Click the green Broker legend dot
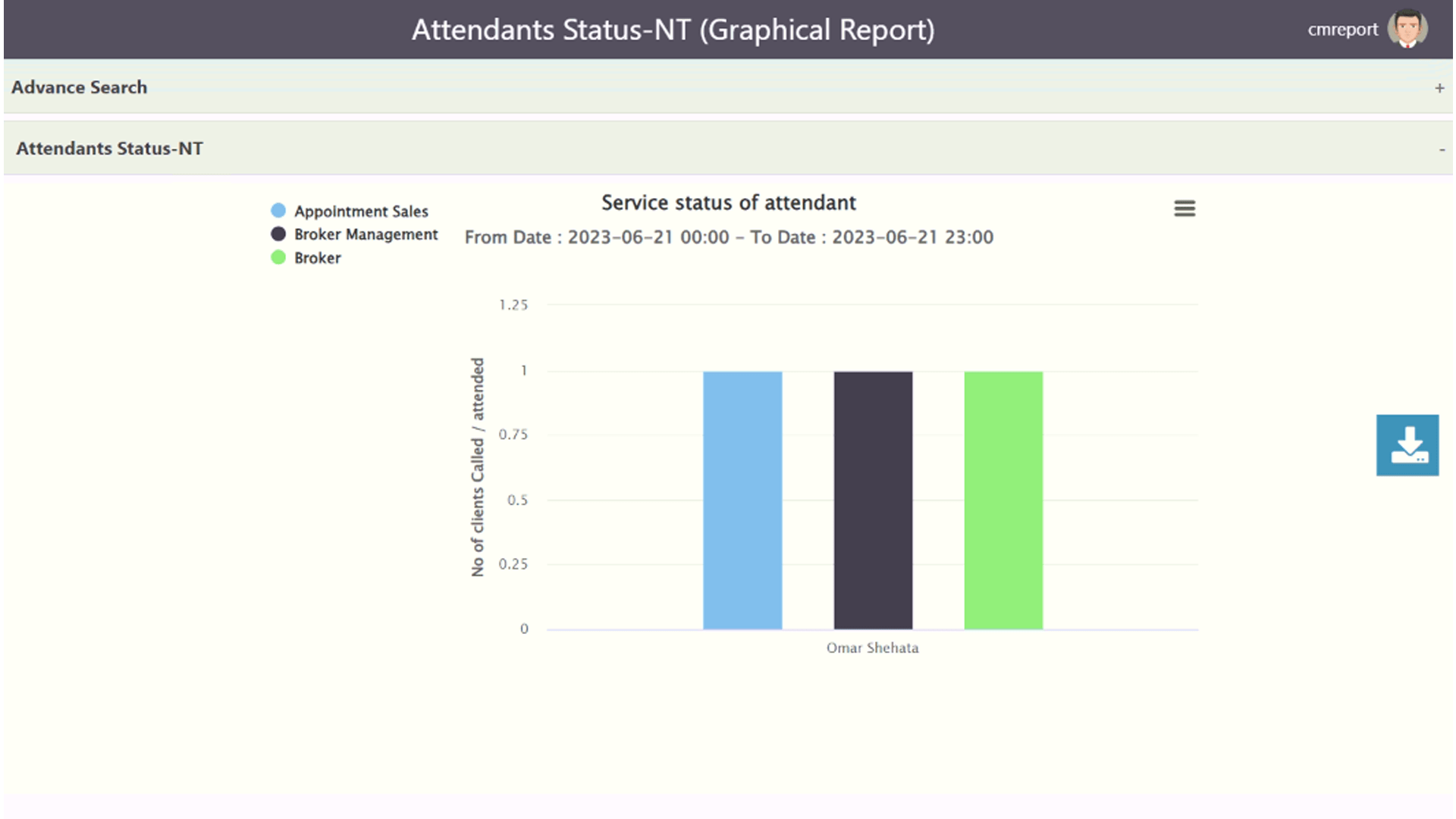 (278, 258)
